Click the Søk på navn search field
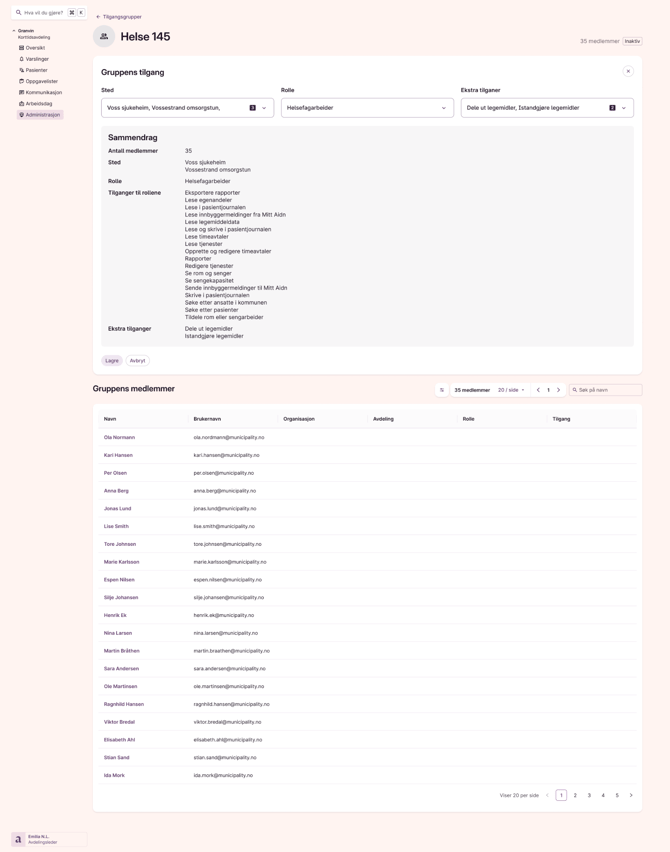Screen dimensions: 670x852 (x=609, y=390)
